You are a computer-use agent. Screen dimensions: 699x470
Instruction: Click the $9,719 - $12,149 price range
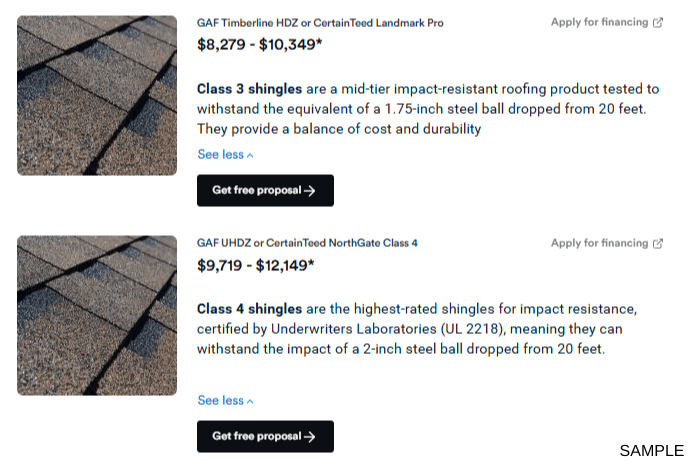coord(256,265)
